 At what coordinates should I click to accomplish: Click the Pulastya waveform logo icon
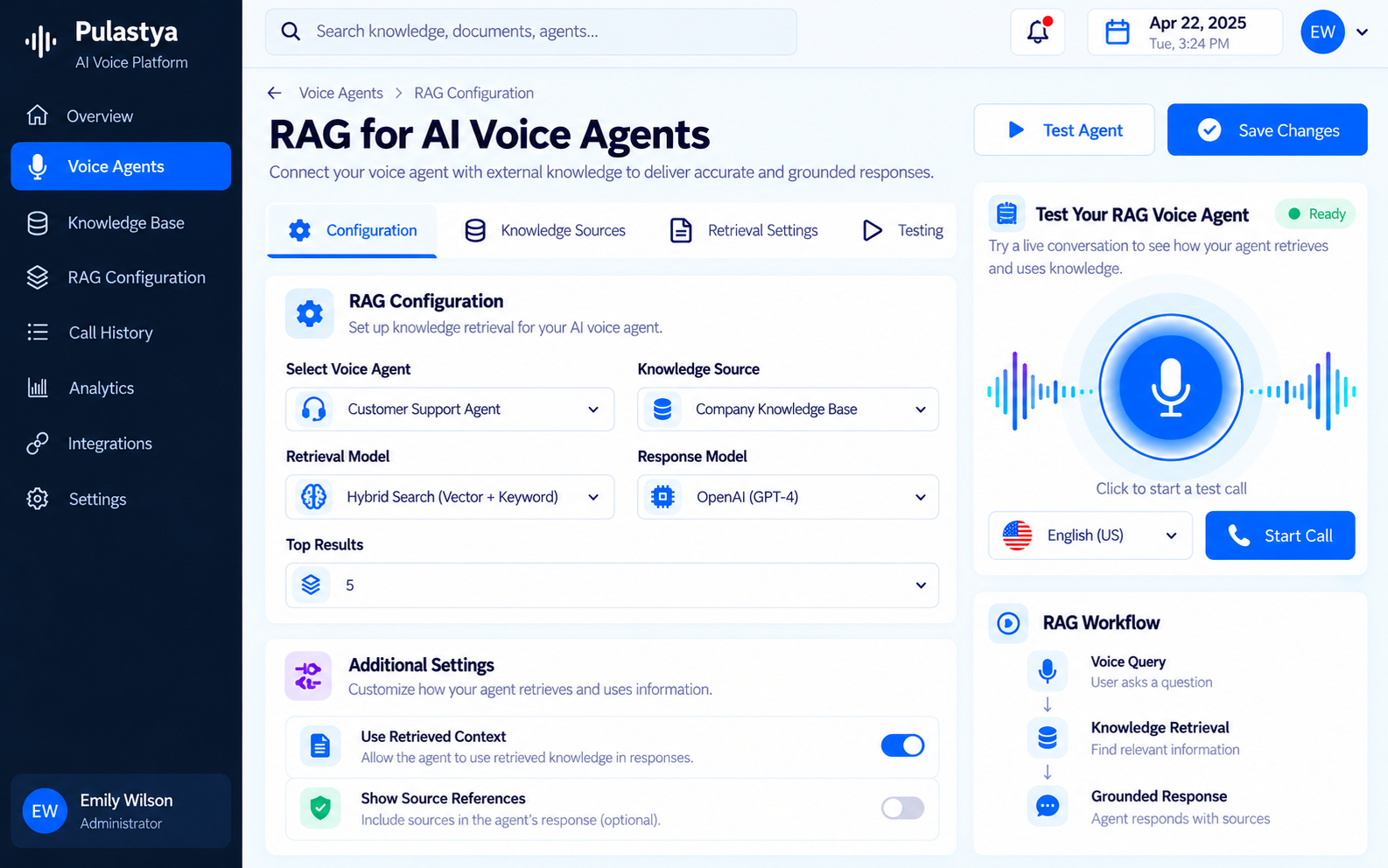point(40,40)
